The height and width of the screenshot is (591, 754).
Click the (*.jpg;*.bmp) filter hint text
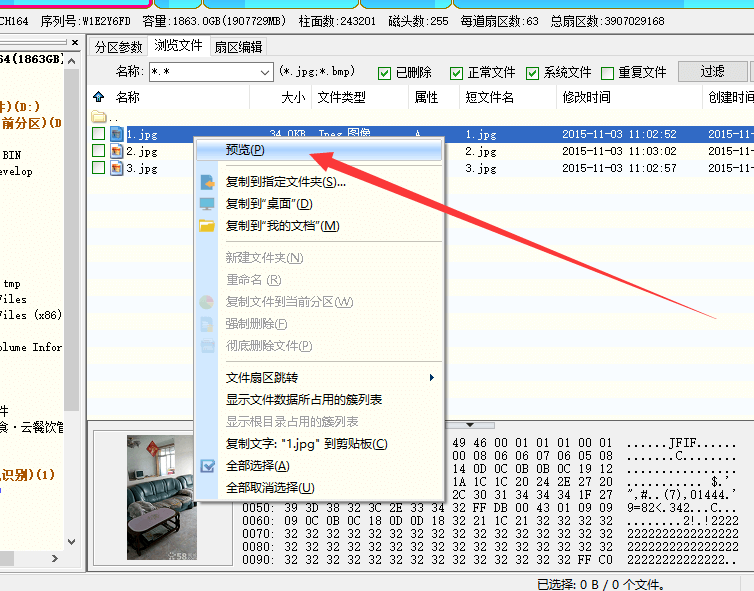pos(317,72)
